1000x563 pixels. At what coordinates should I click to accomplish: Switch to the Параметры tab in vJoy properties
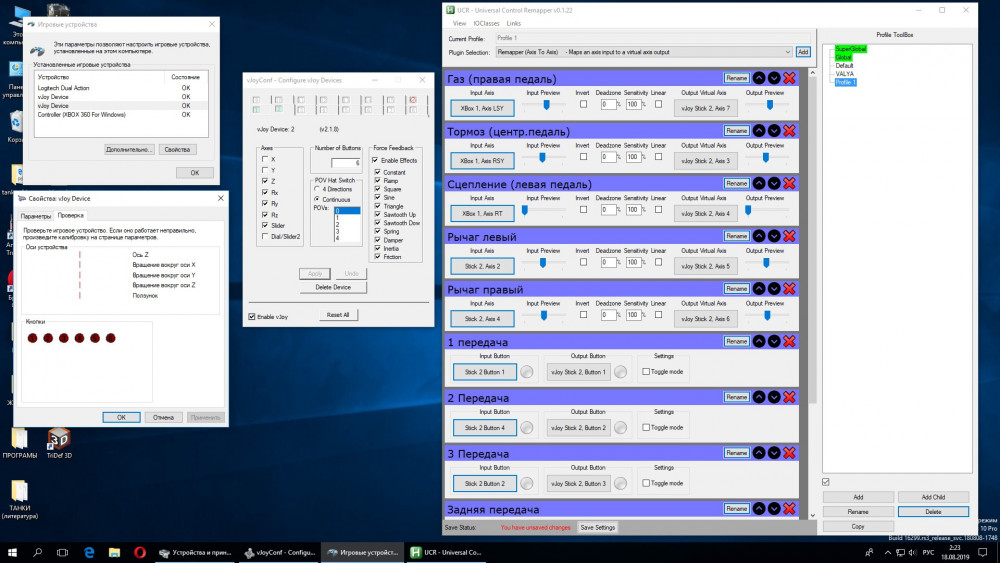click(x=36, y=215)
